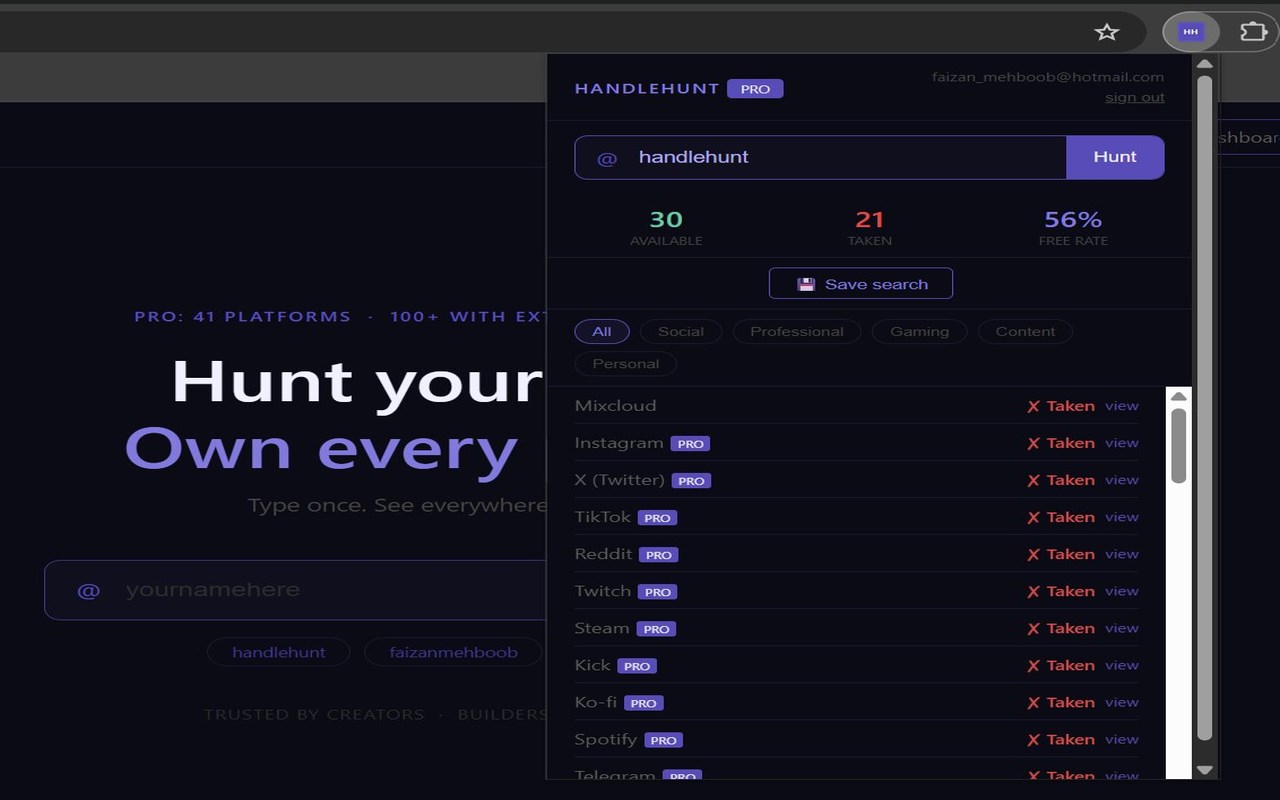Bookmark this page with the star icon
1280x800 pixels.
(1106, 32)
